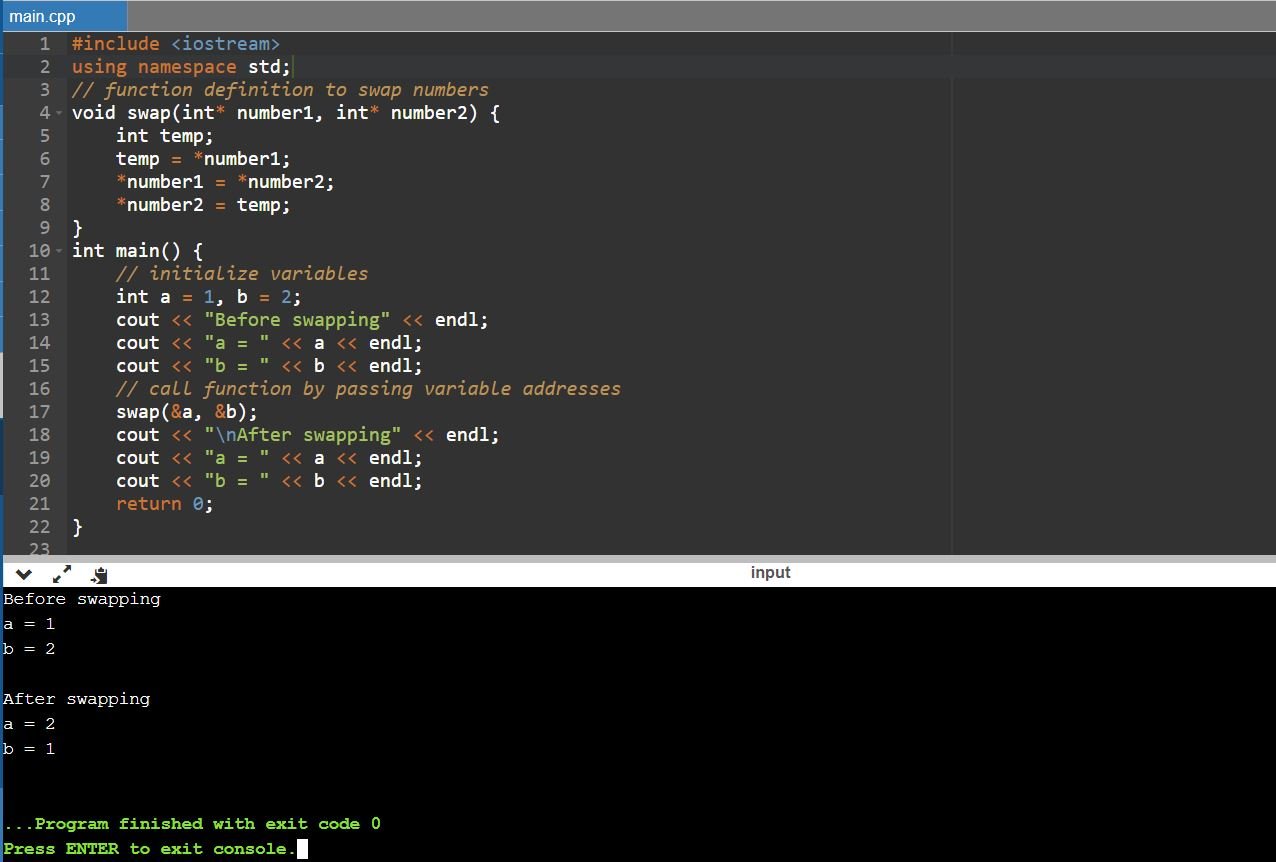Screen dimensions: 1276x862
Task: Collapse the console with the chevron icon
Action: pos(24,574)
